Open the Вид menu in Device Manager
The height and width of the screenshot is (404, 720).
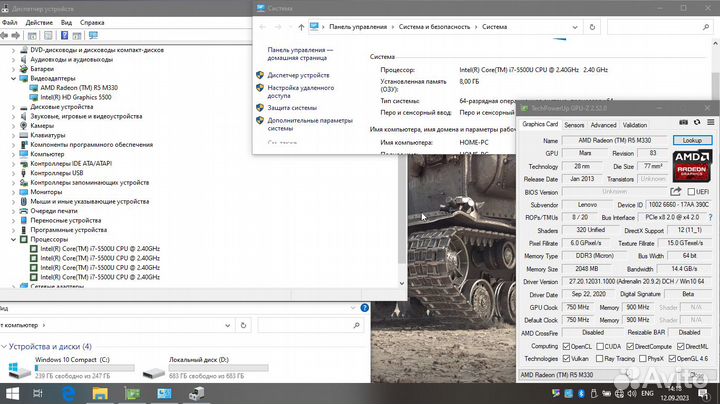66,22
